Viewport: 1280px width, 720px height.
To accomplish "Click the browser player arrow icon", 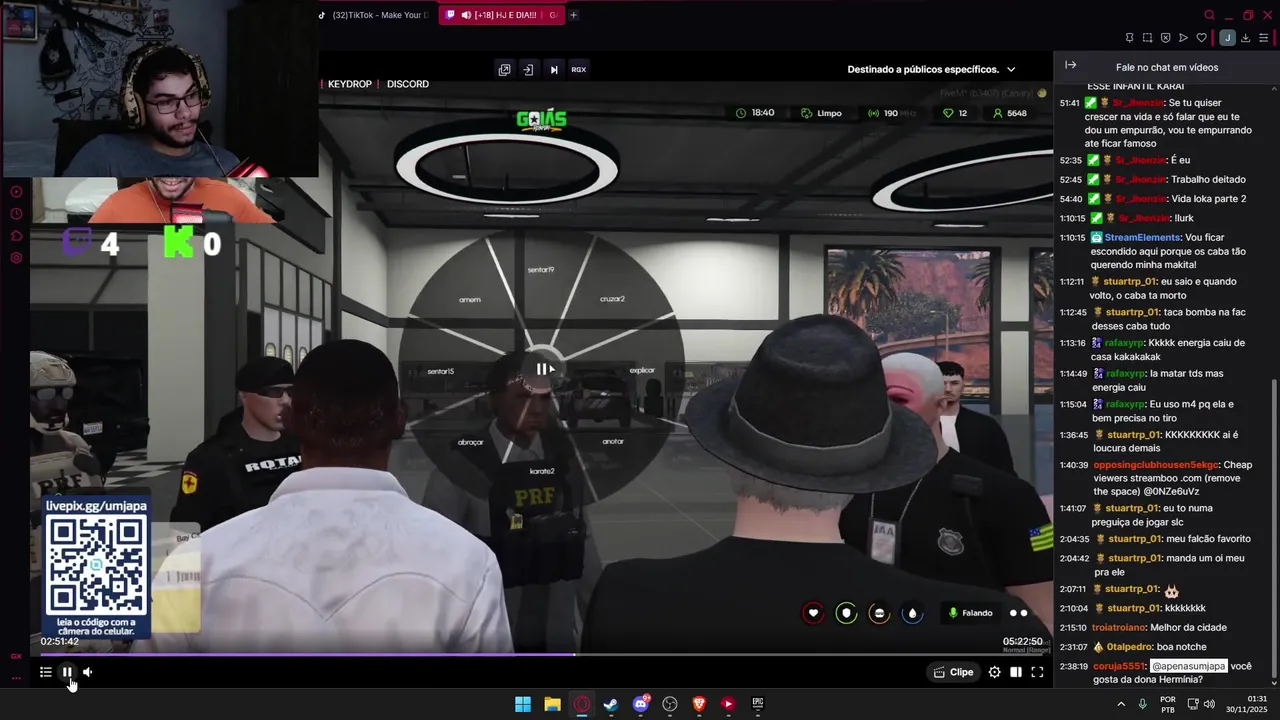I will tap(1183, 38).
